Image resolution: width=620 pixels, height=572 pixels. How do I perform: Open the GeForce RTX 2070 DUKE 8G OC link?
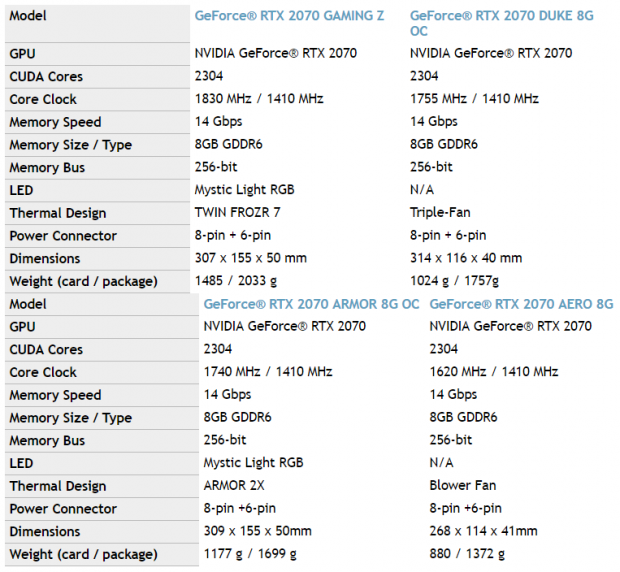pos(501,23)
